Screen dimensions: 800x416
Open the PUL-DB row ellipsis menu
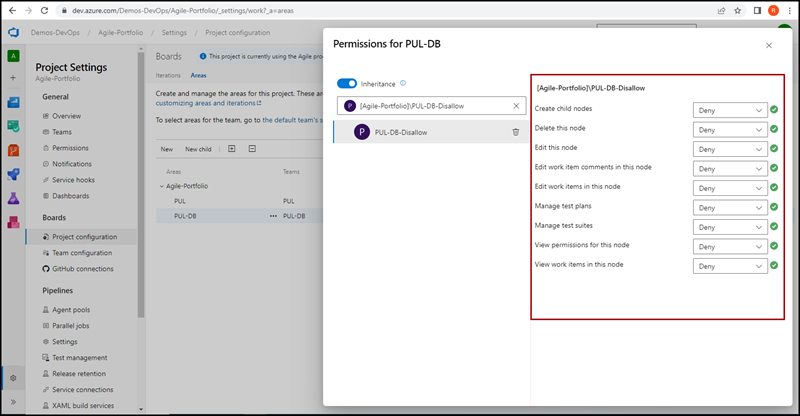(273, 216)
